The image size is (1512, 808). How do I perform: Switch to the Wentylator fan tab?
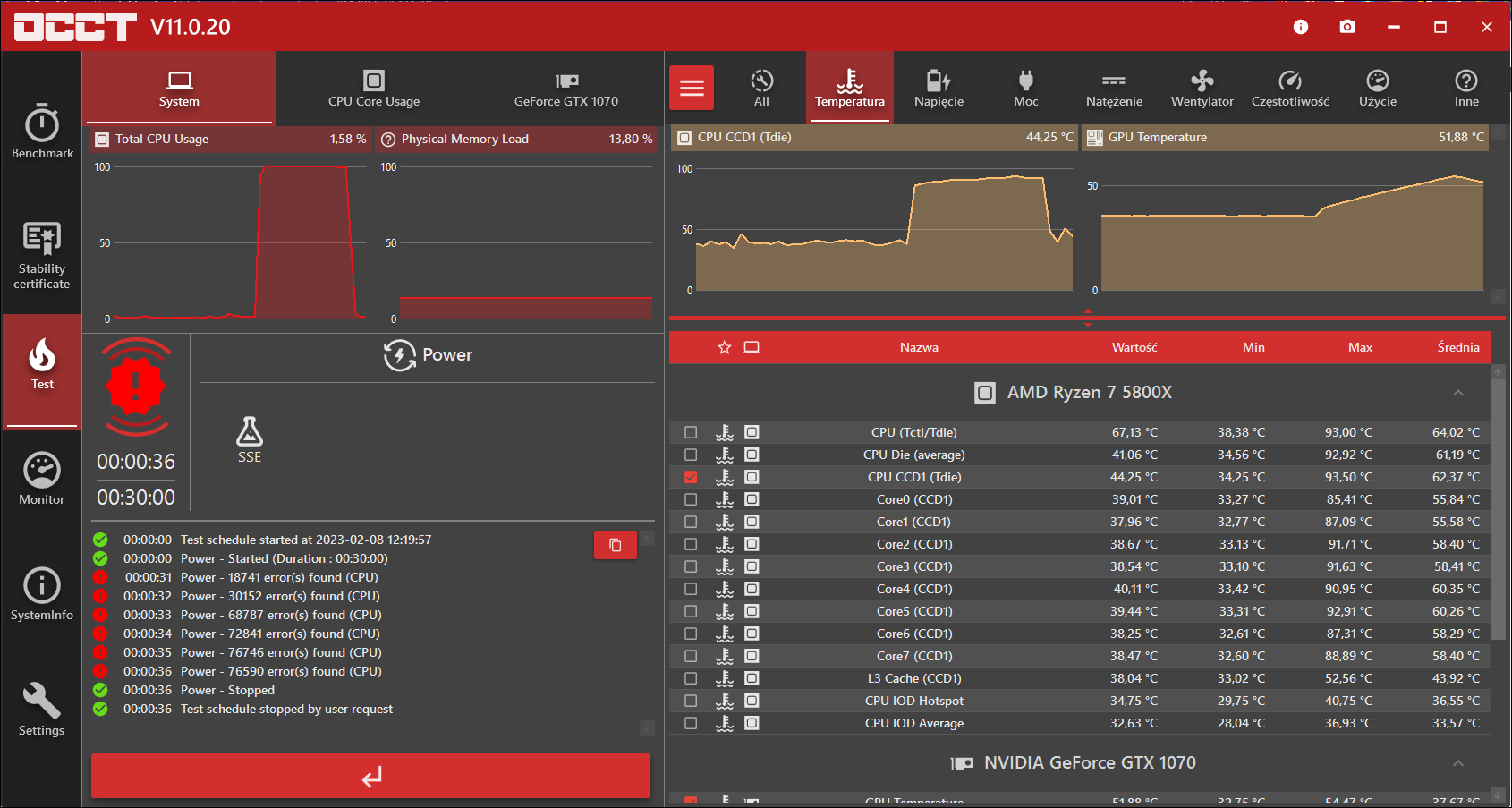pos(1202,88)
